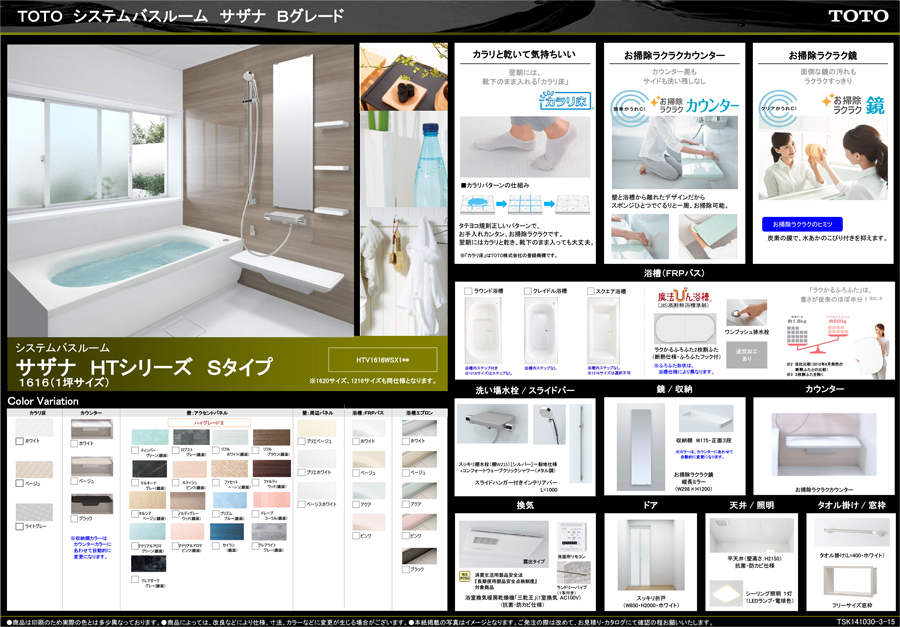Check アクア under 浴槽 FRPバス column
Screen dimensions: 900x627
(x=356, y=504)
